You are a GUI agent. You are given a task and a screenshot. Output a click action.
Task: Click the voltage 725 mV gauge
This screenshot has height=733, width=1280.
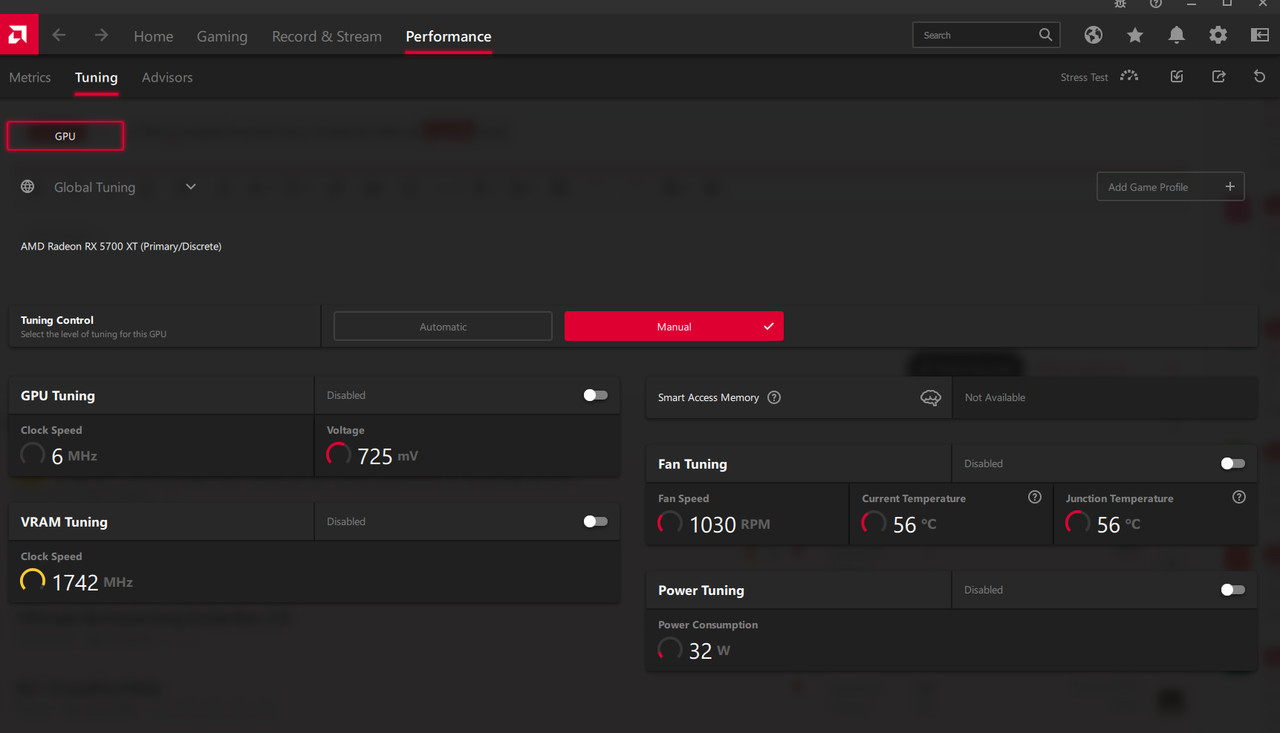339,455
